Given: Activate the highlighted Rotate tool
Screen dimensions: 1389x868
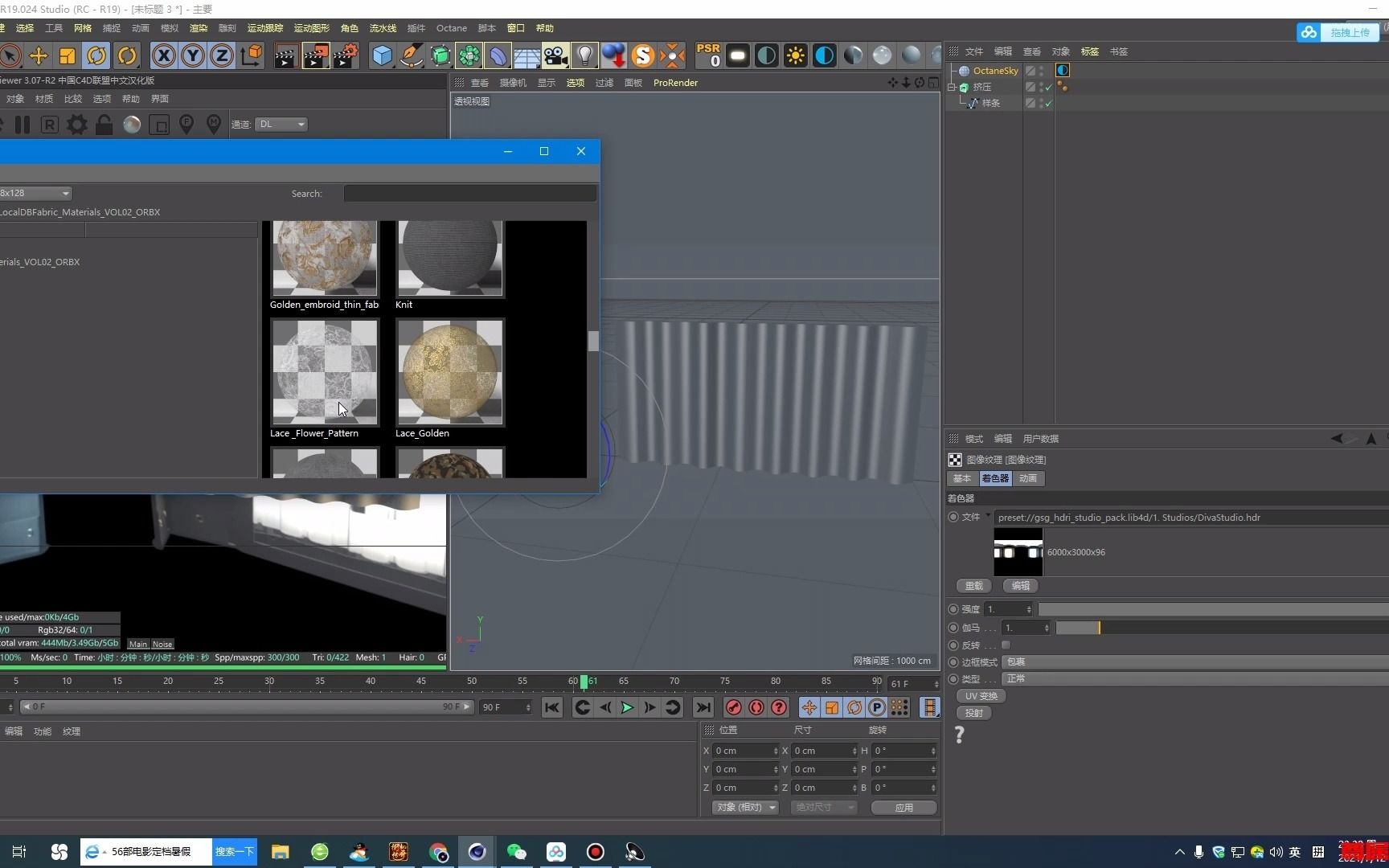Looking at the screenshot, I should 96,55.
